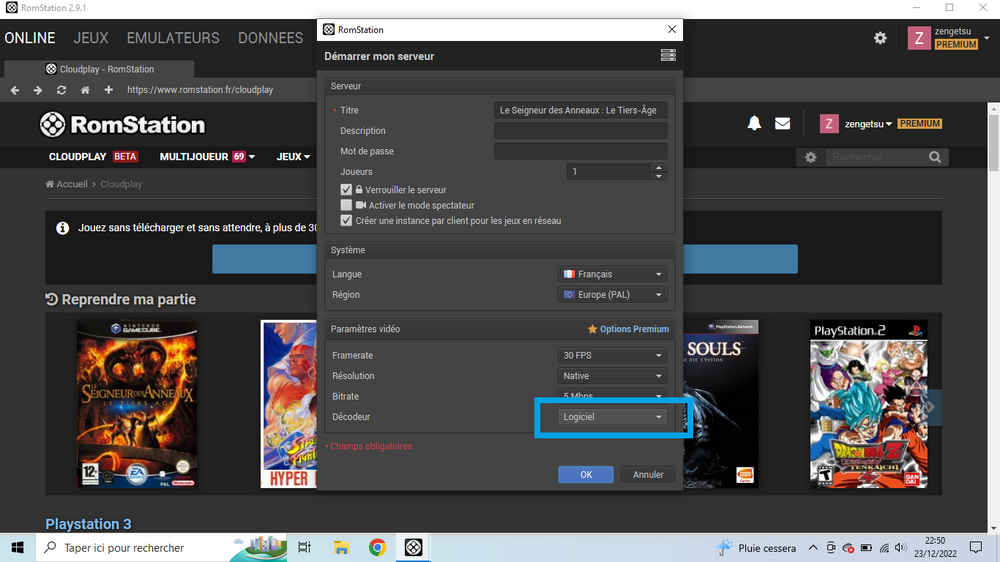The image size is (1000, 562).
Task: Toggle Créer une instance par client checkbox
Action: click(346, 220)
